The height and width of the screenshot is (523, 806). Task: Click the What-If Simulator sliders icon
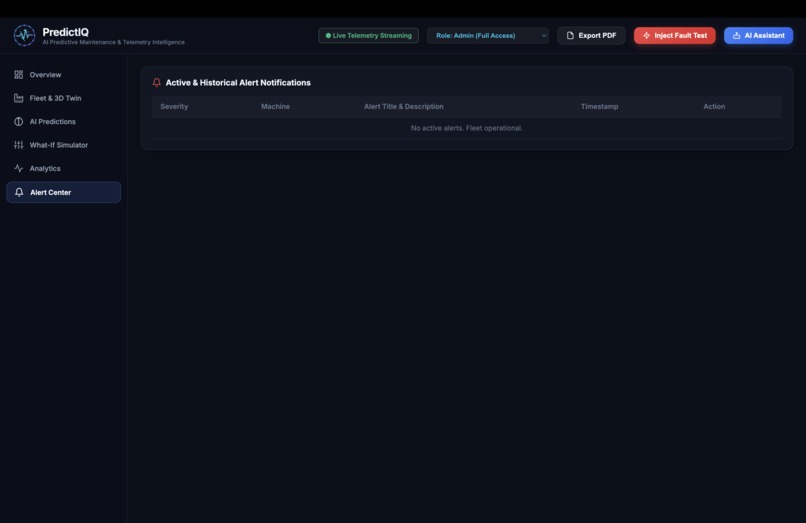tap(19, 145)
